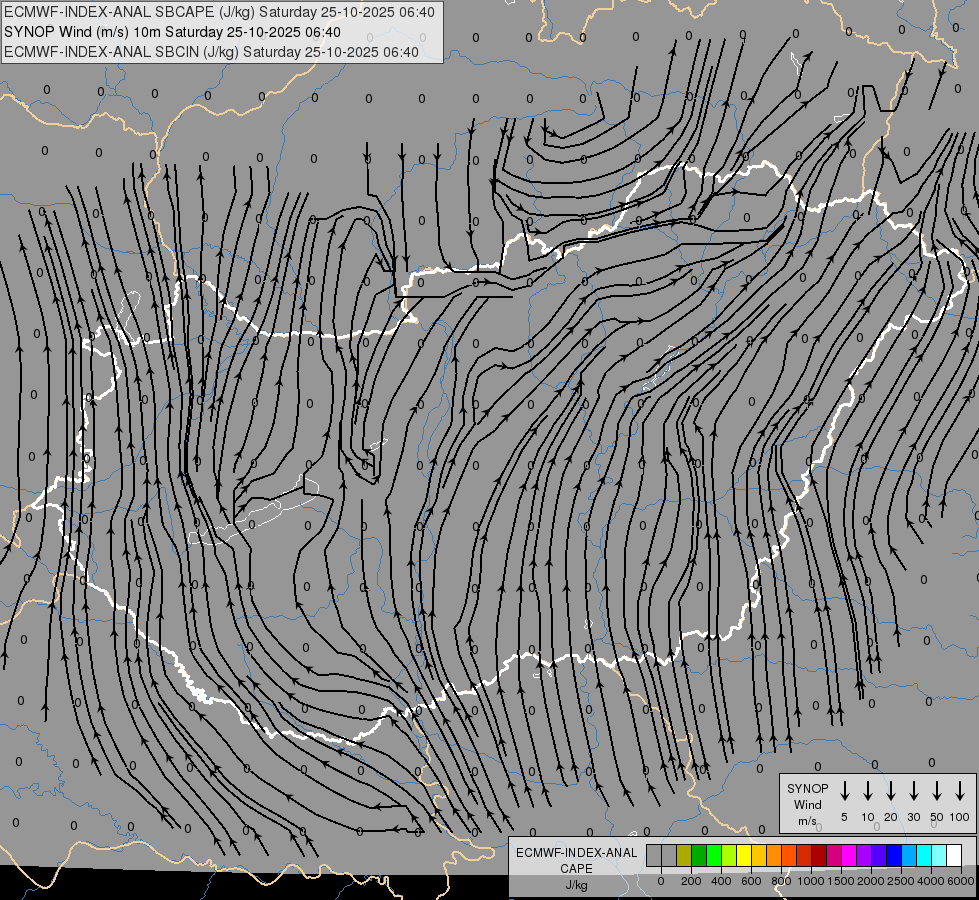The width and height of the screenshot is (979, 900).
Task: Click the '4000' tick label on CAPE scale
Action: (931, 881)
